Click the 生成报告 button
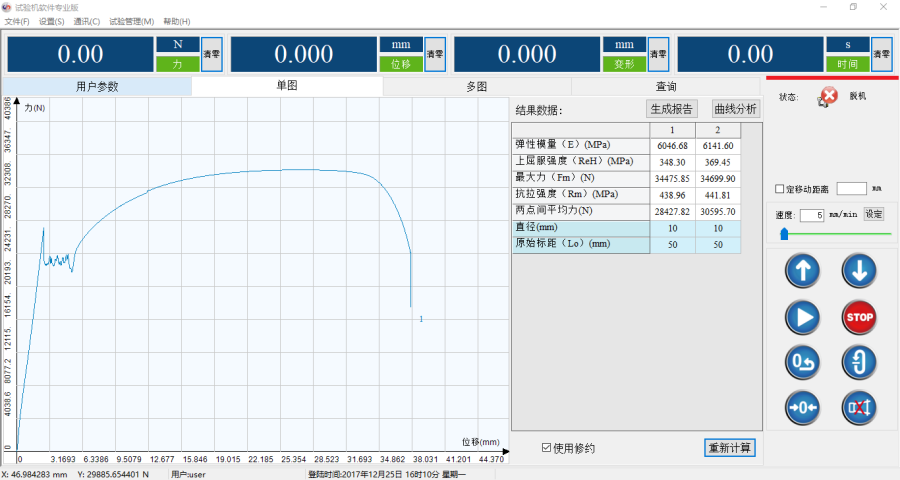Screen dimensions: 900x480 [672, 109]
